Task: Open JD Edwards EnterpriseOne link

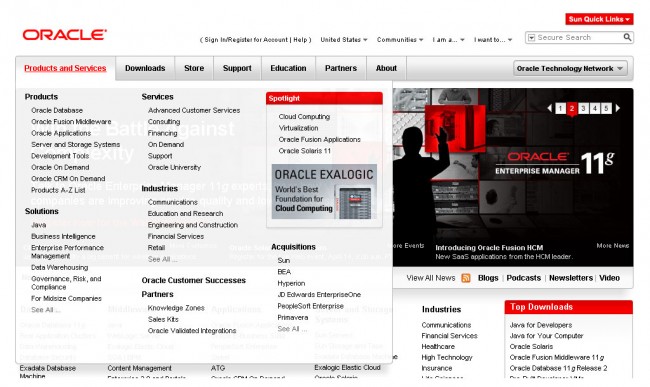Action: coord(319,295)
